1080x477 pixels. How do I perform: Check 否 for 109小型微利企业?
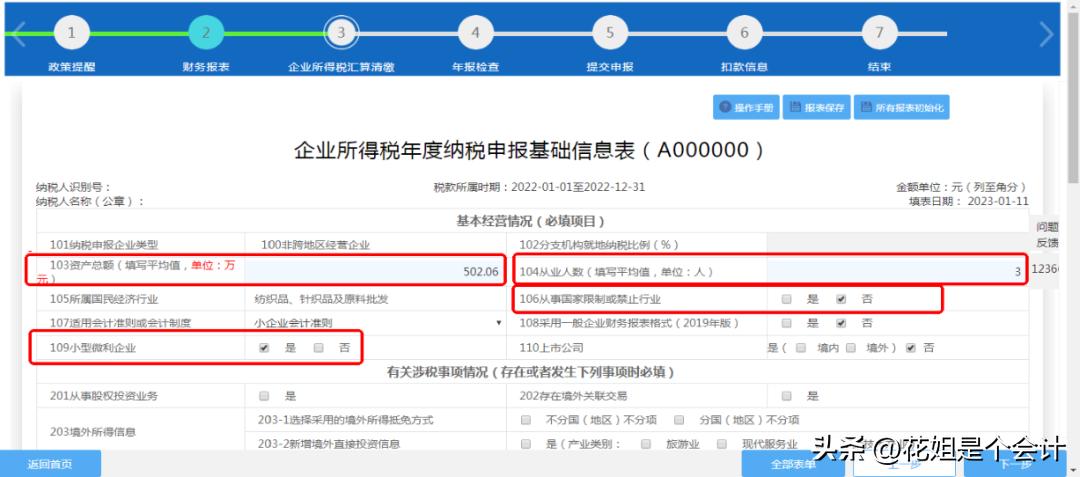[x=318, y=348]
